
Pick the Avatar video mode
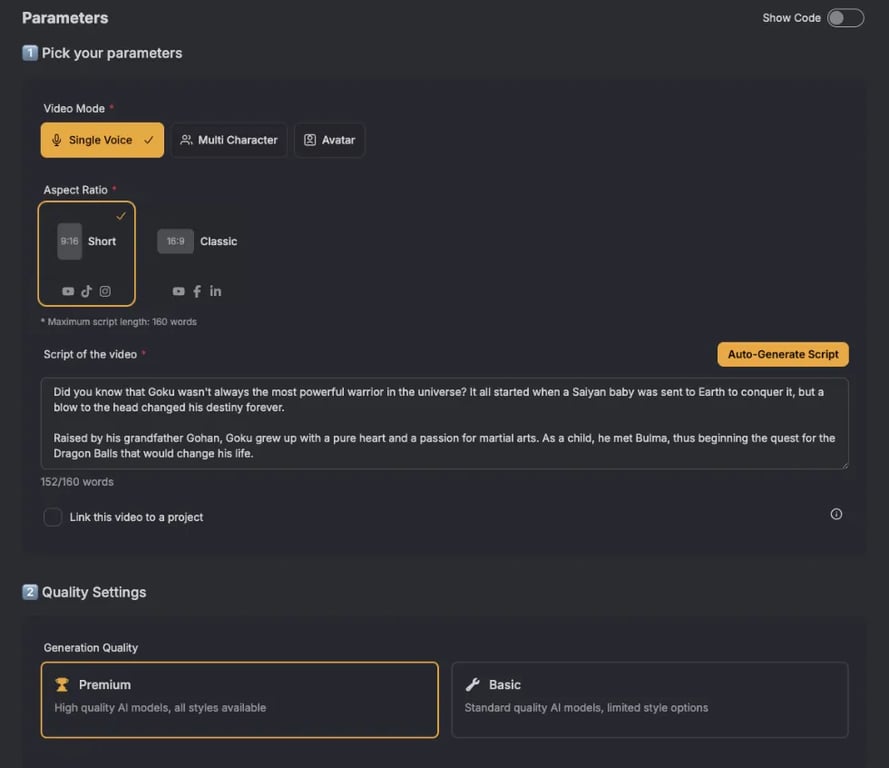(x=329, y=140)
